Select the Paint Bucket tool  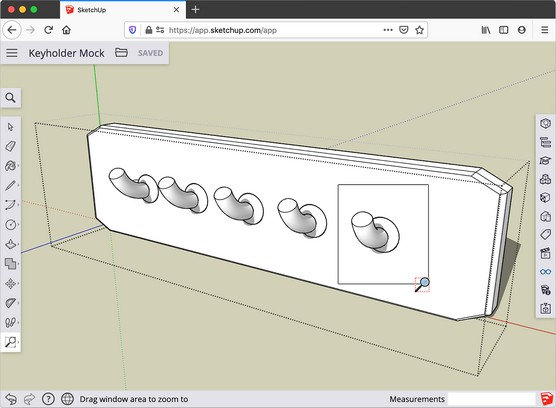pos(10,166)
